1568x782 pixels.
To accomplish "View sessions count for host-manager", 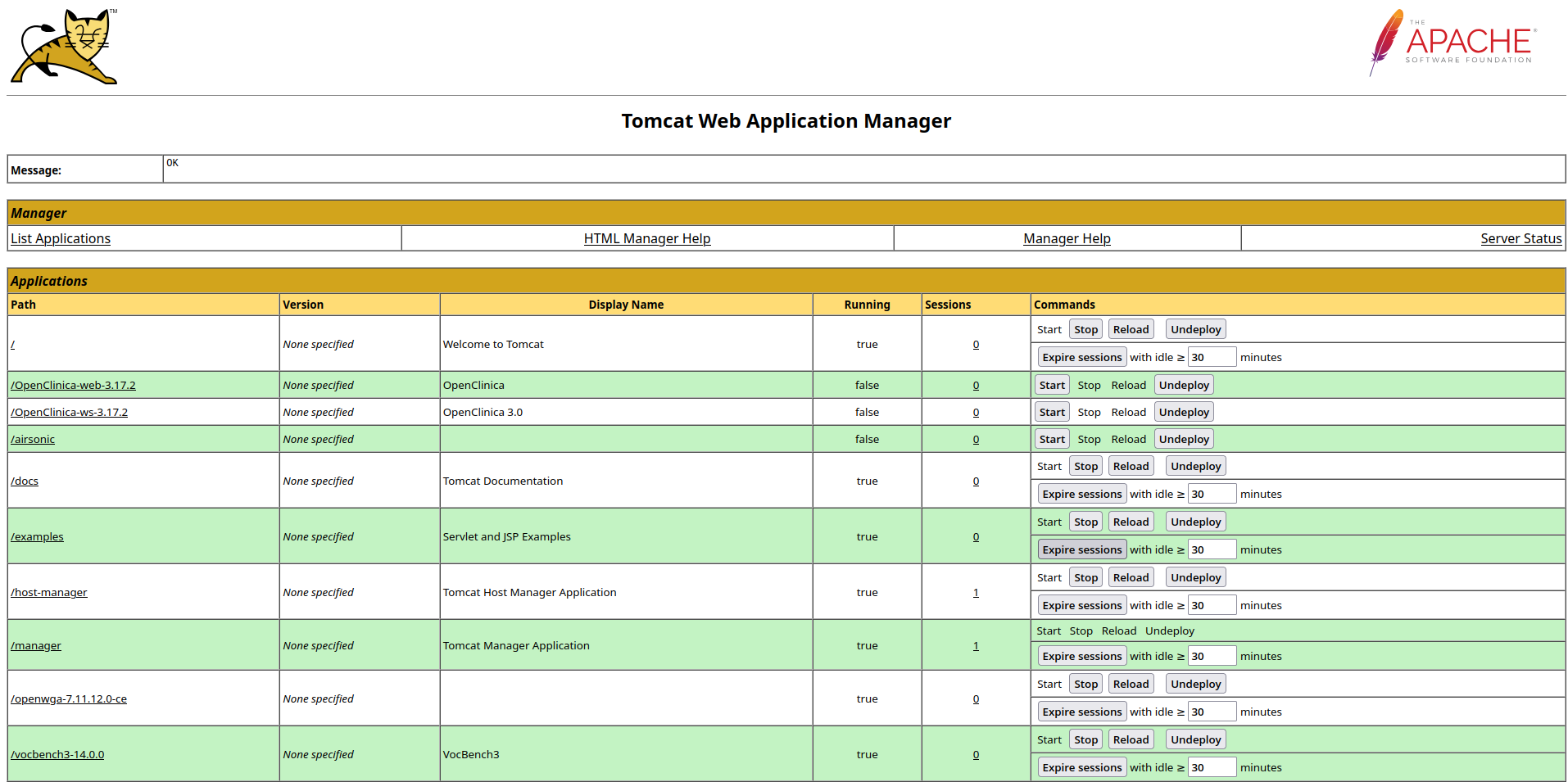I will (x=975, y=592).
